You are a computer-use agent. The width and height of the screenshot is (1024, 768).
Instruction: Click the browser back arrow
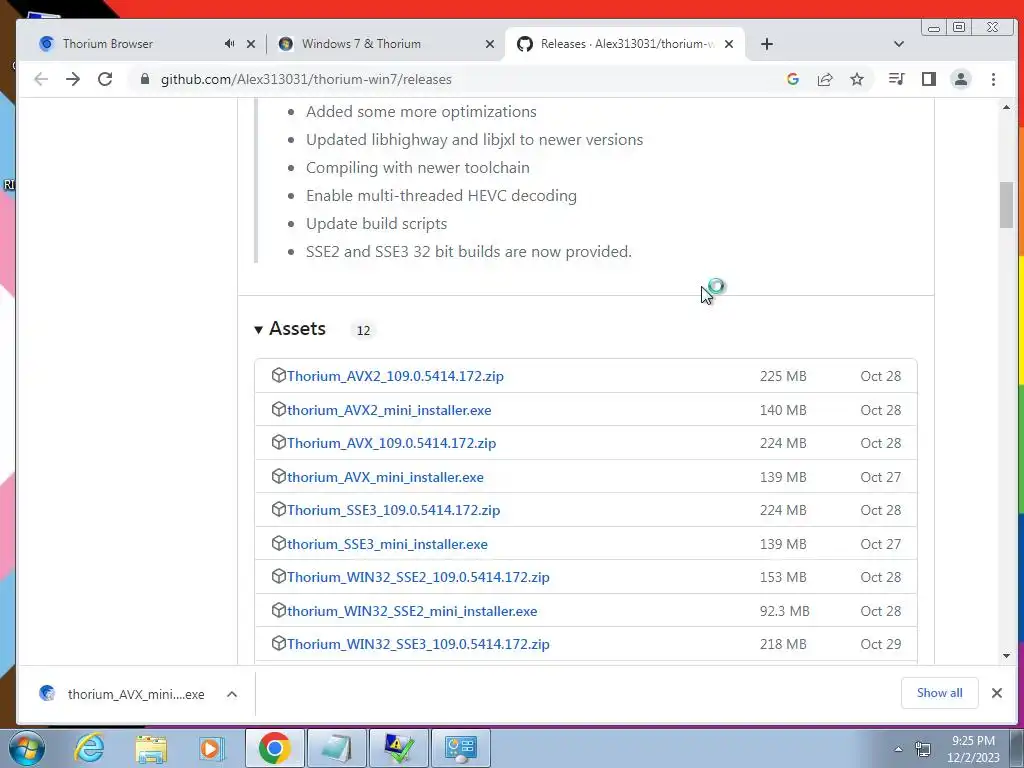point(40,79)
